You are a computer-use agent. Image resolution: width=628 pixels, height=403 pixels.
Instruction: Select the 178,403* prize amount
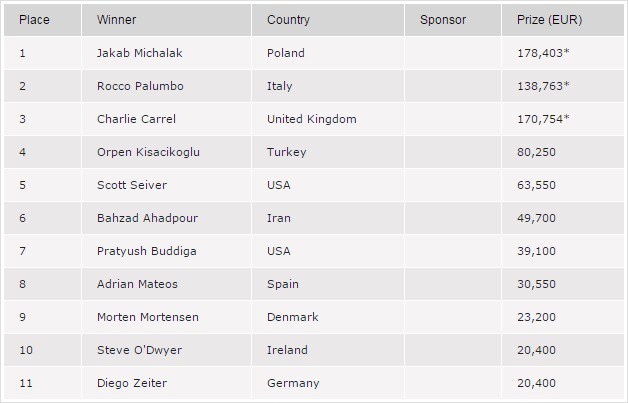click(x=543, y=53)
